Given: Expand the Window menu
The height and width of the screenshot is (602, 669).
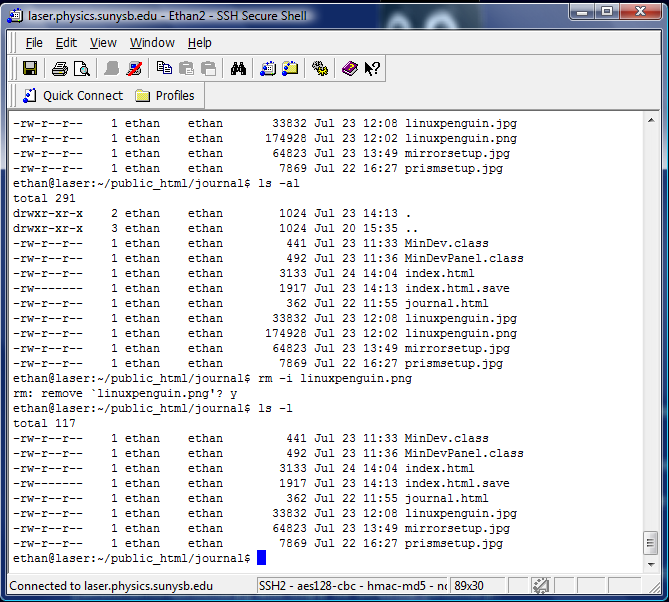Looking at the screenshot, I should (152, 43).
